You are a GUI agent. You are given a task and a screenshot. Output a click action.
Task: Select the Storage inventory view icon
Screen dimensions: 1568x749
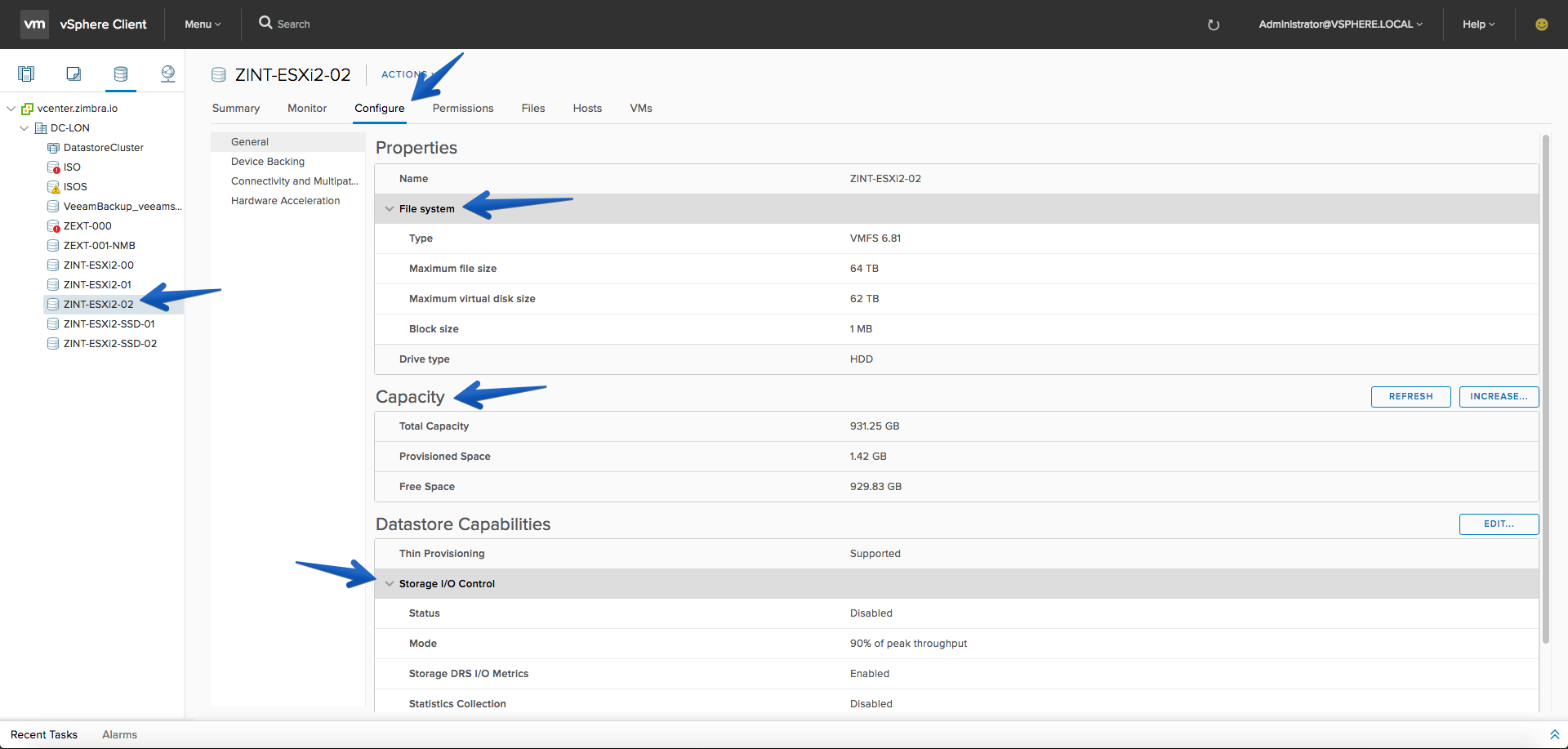click(x=121, y=74)
